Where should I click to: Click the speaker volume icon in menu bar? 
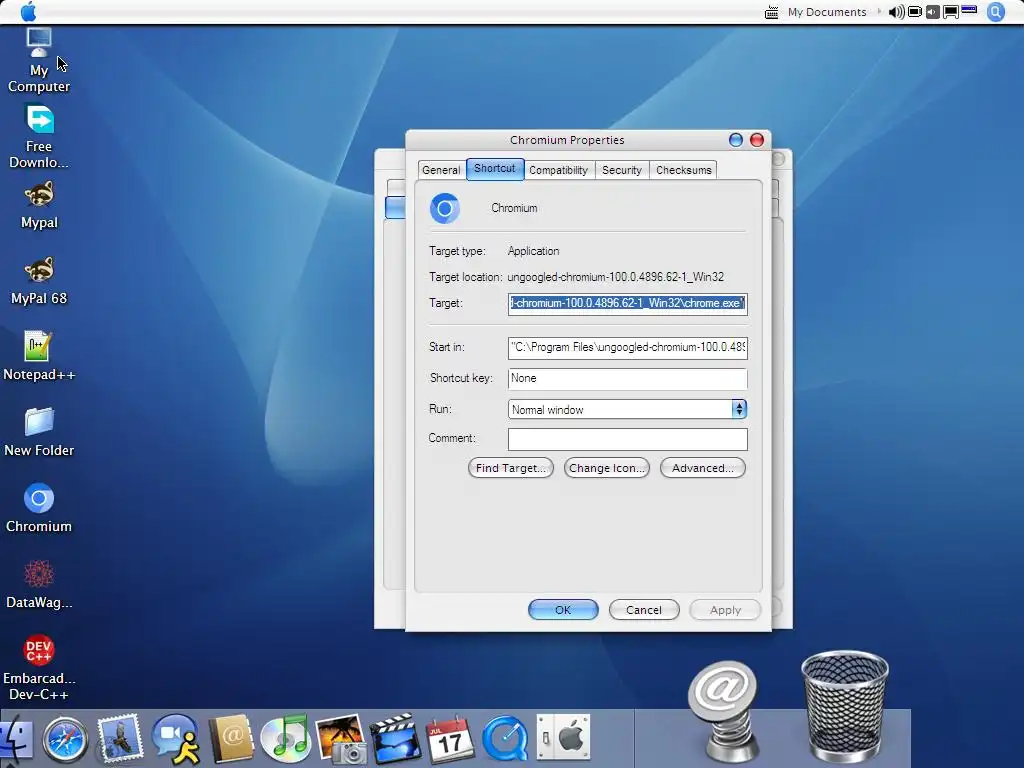click(x=897, y=12)
